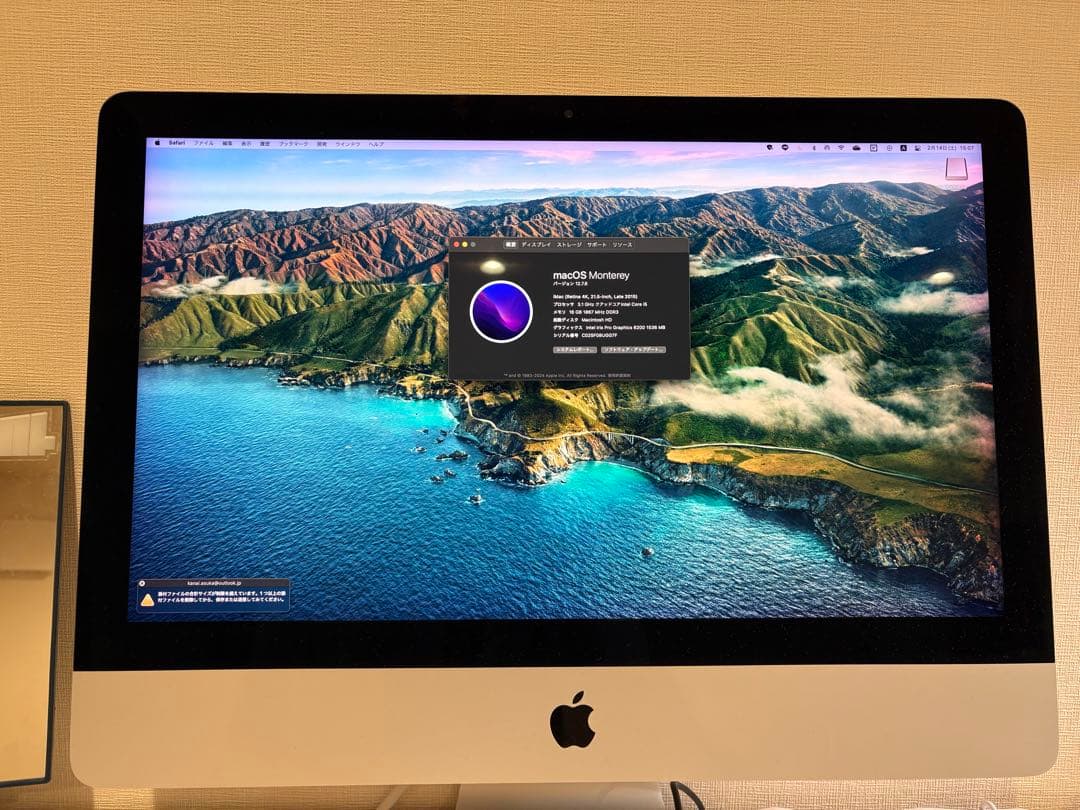The image size is (1080, 810).
Task: Open the ブックマーク (Bookmarks) menu
Action: point(295,144)
